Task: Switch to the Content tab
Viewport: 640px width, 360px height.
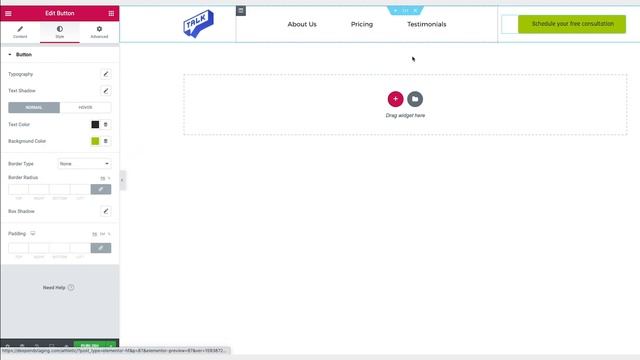Action: 20,32
